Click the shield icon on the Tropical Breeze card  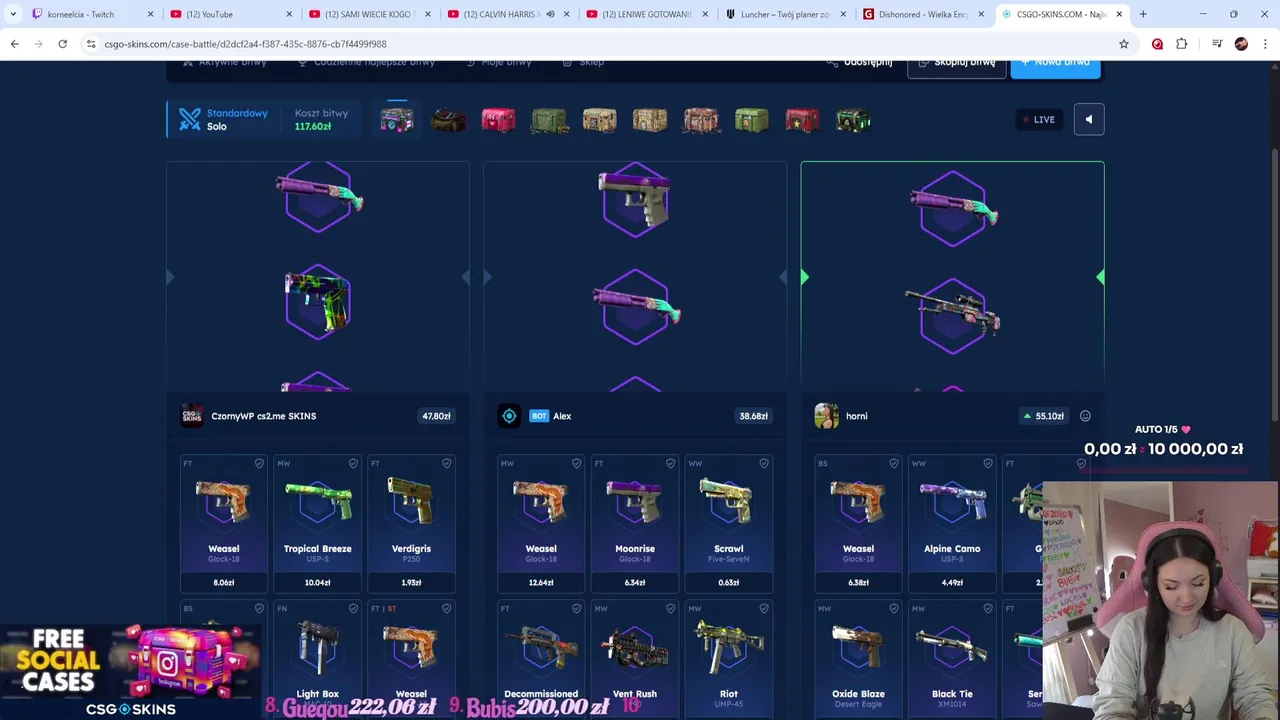(352, 464)
